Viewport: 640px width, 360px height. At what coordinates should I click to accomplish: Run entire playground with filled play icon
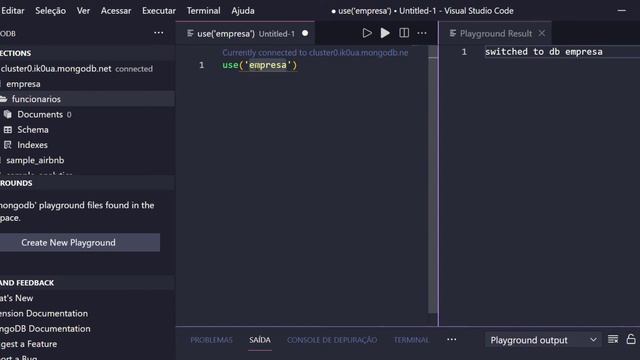click(x=385, y=33)
